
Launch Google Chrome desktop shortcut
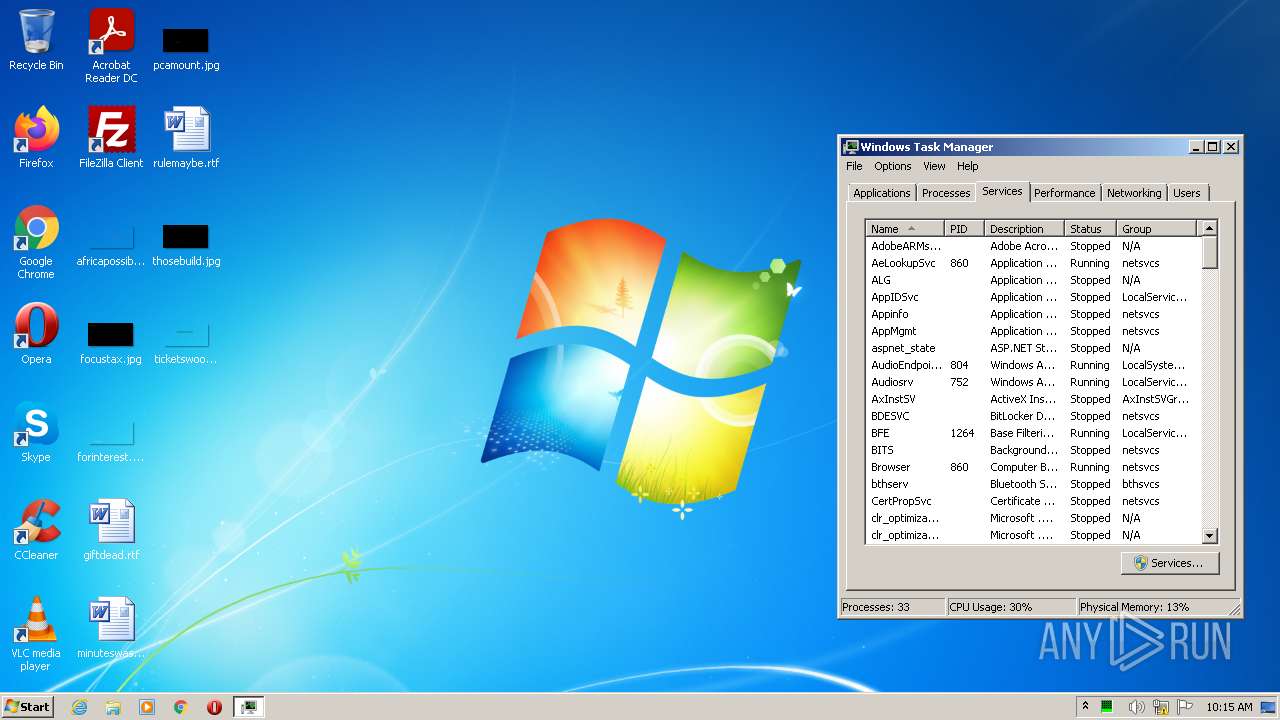(36, 242)
